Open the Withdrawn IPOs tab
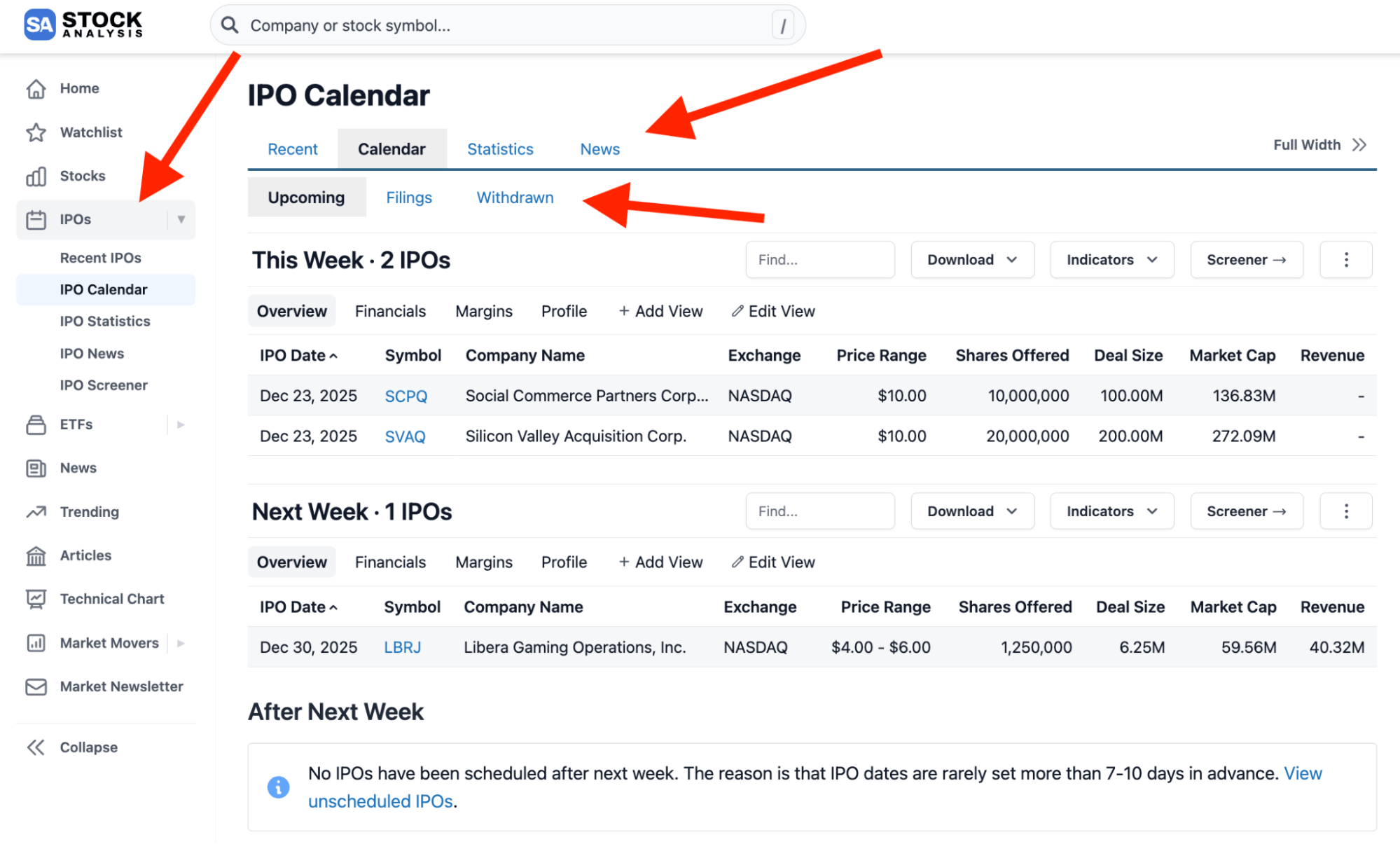1400x844 pixels. (514, 197)
